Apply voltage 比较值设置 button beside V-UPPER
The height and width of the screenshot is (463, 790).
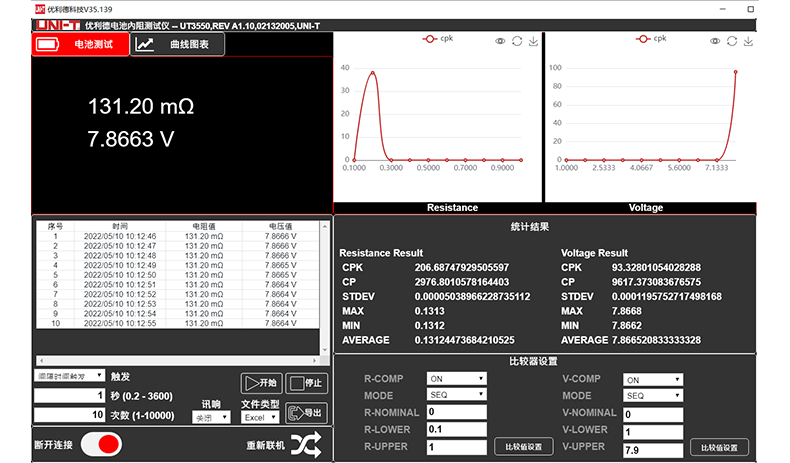pyautogui.click(x=719, y=447)
